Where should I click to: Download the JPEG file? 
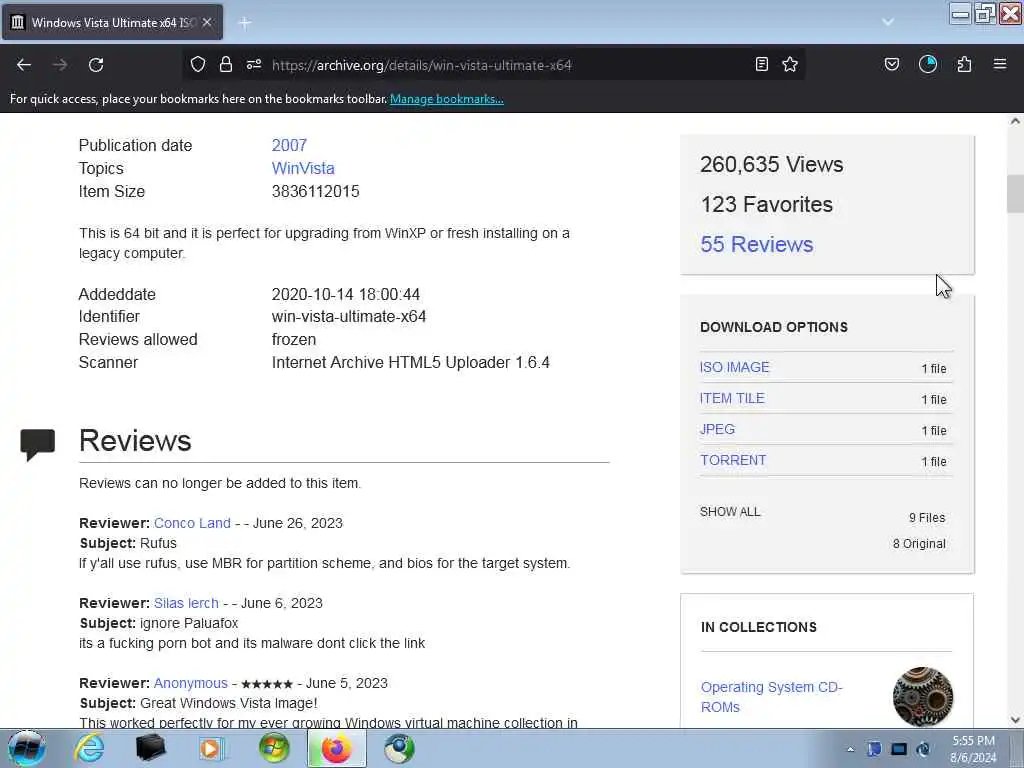[717, 429]
